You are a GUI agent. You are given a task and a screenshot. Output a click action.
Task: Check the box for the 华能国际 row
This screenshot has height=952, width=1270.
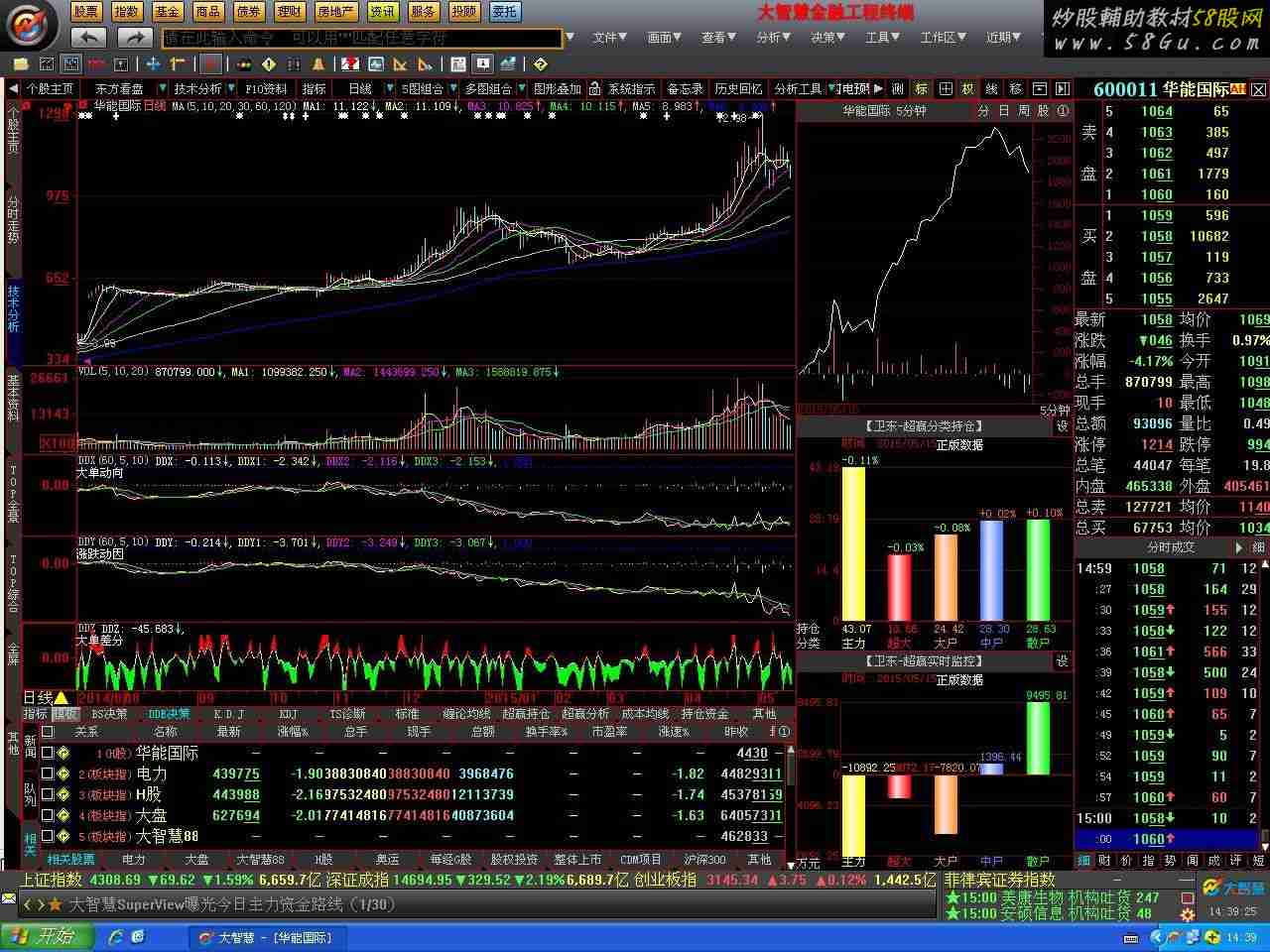tap(47, 753)
